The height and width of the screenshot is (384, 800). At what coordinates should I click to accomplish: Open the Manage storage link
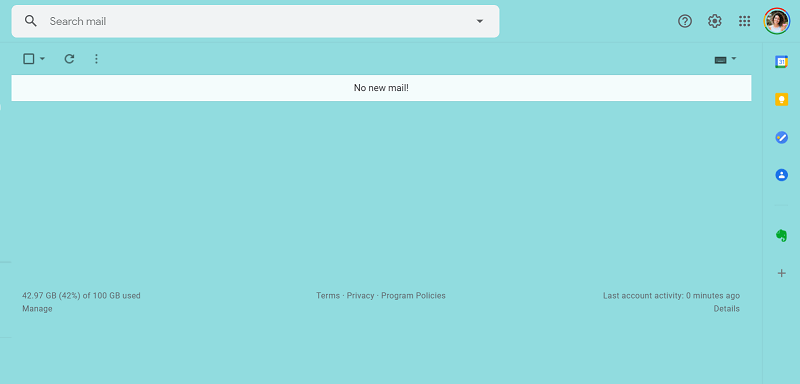(x=37, y=309)
